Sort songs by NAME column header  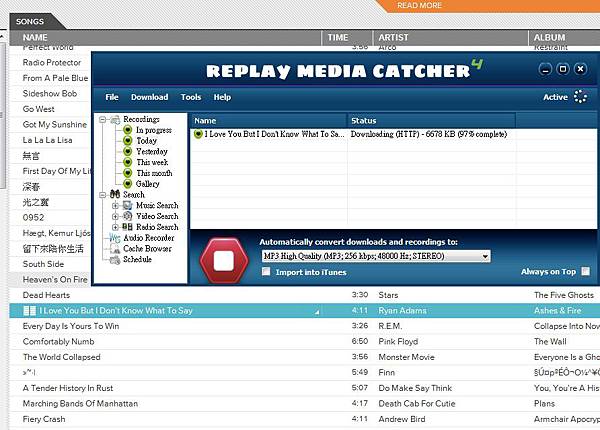click(165, 37)
